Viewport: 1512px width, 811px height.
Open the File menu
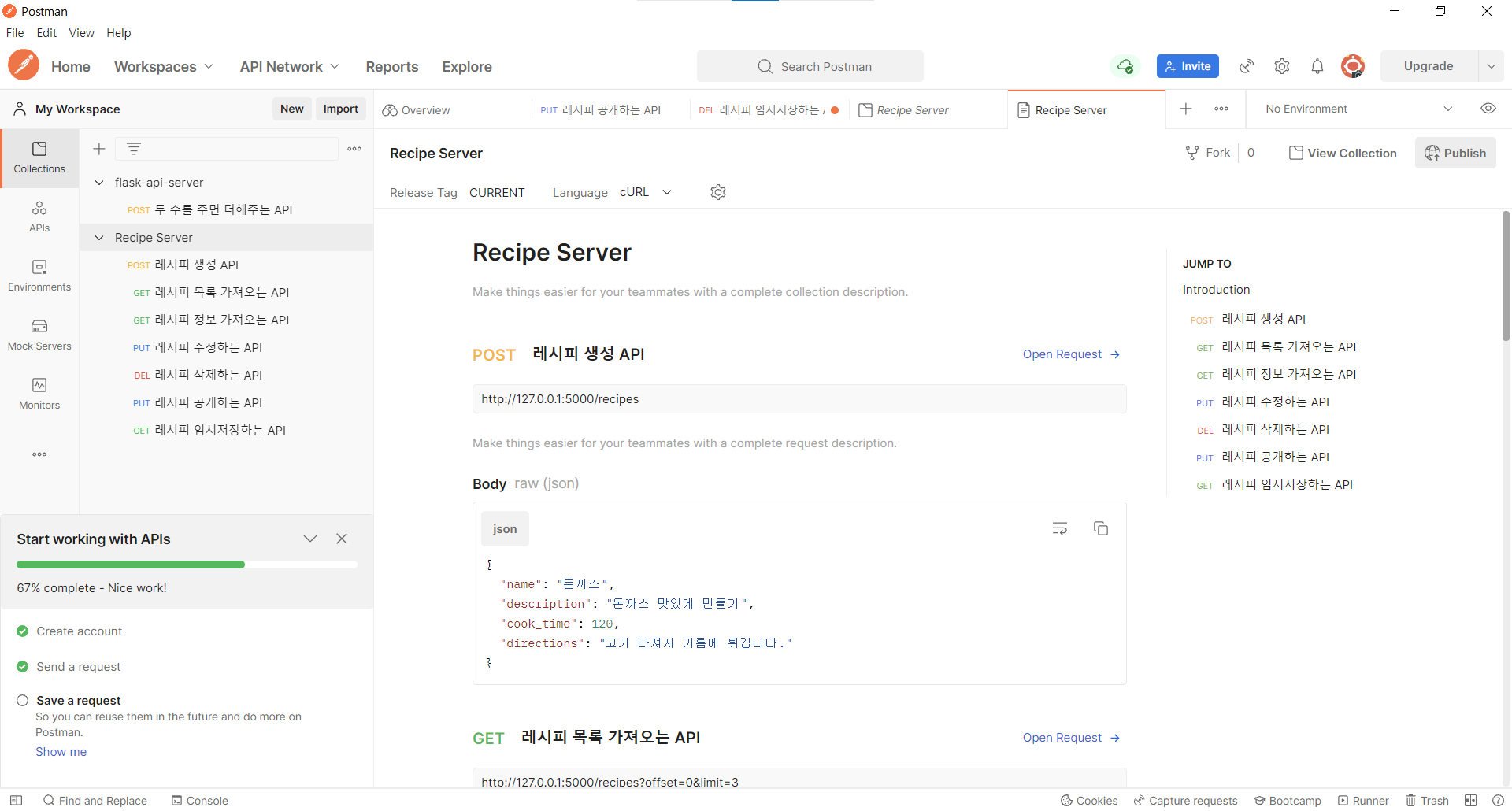15,32
